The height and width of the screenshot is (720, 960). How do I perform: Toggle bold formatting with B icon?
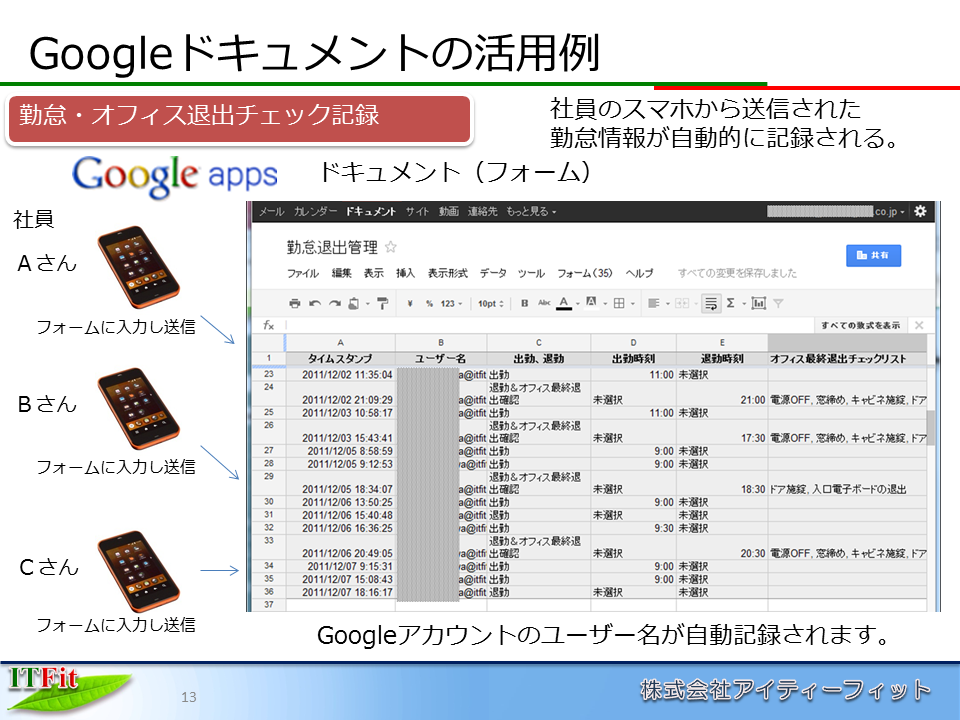click(x=525, y=303)
